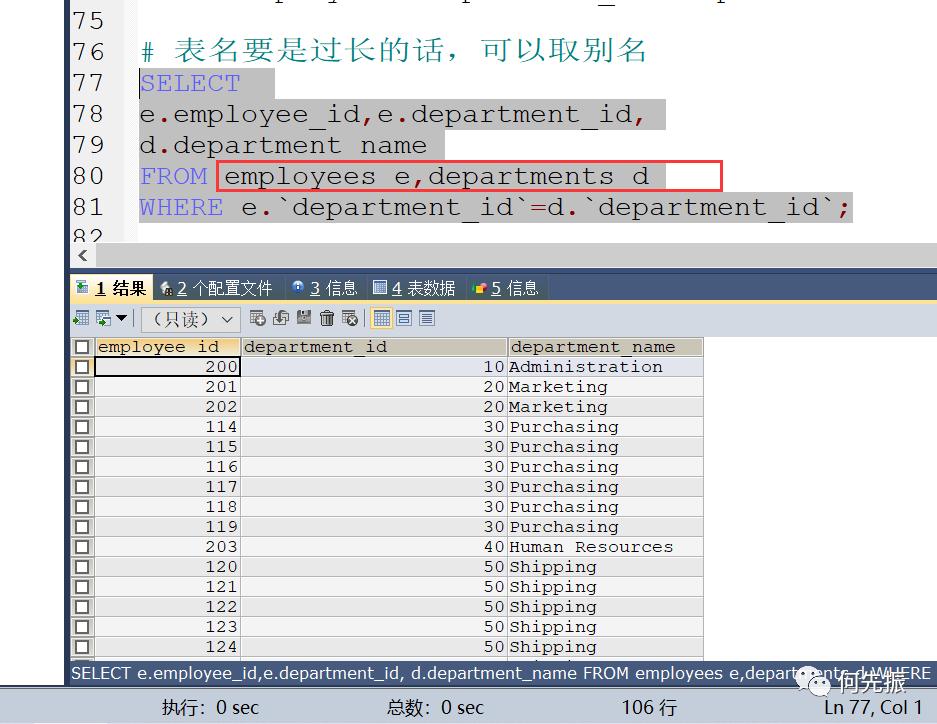This screenshot has height=724, width=937.
Task: Sort by department_id column header
Action: pyautogui.click(x=374, y=347)
